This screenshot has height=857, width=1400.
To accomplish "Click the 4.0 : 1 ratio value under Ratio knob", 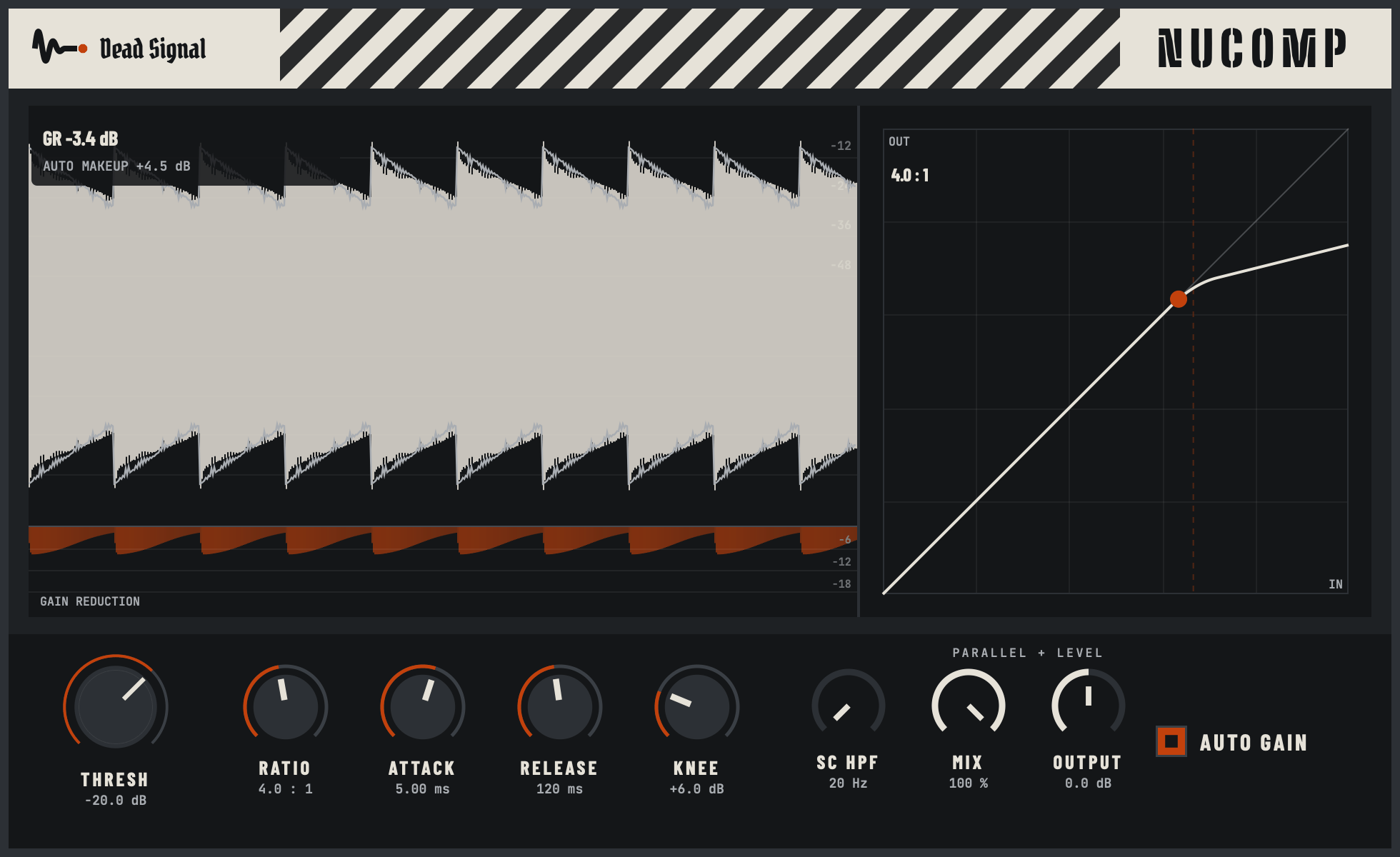I will [285, 789].
